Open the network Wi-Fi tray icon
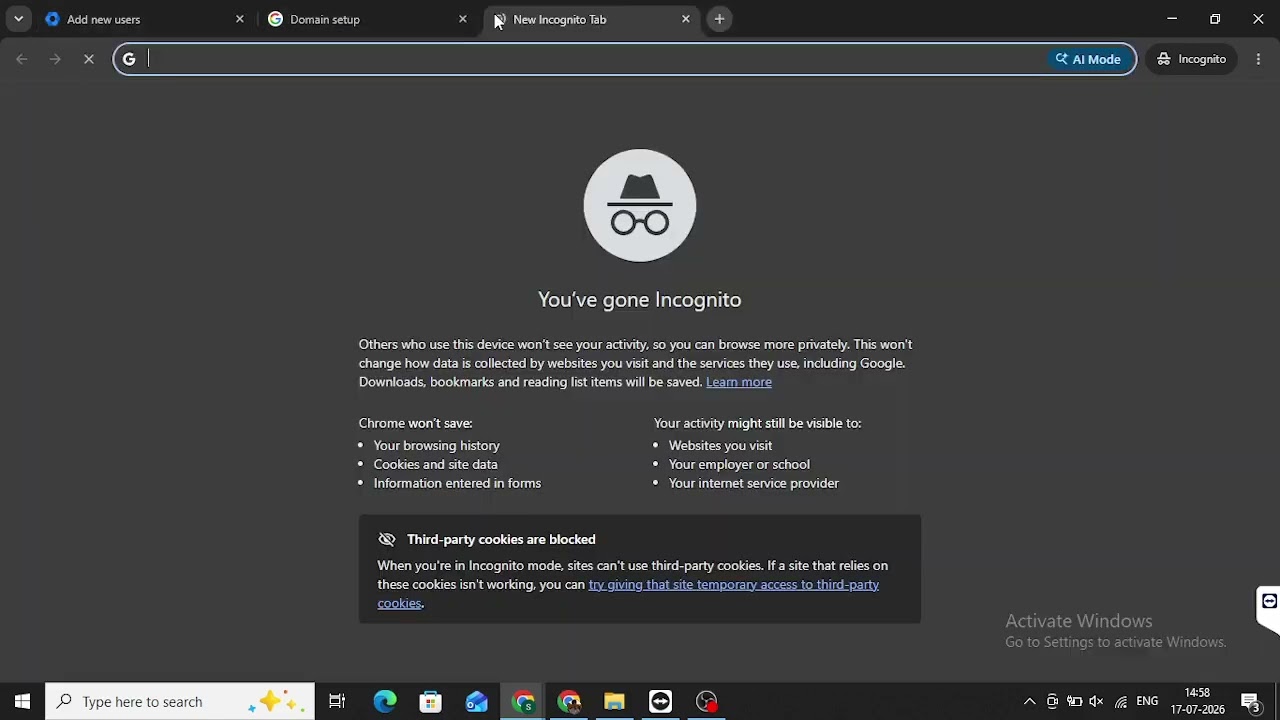The height and width of the screenshot is (720, 1280). [x=1121, y=702]
